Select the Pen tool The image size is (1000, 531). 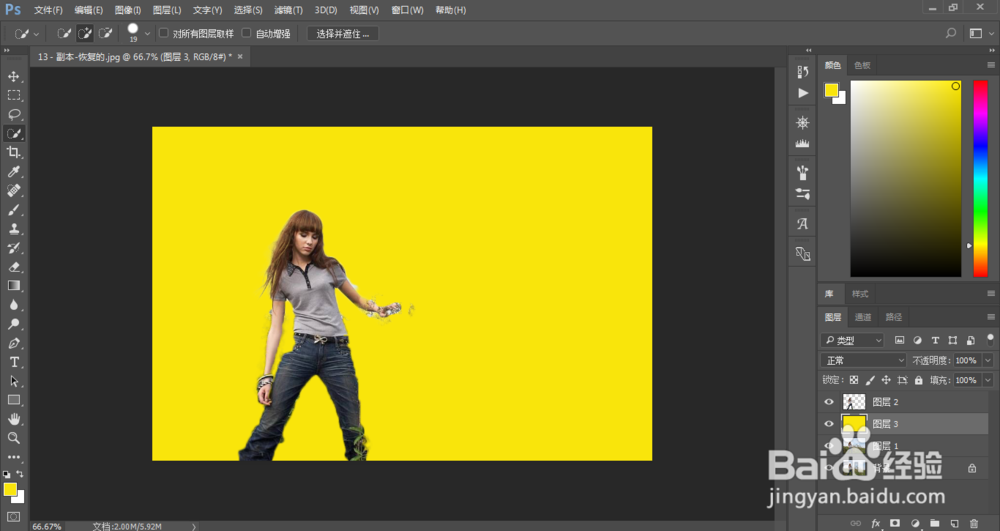pos(14,343)
